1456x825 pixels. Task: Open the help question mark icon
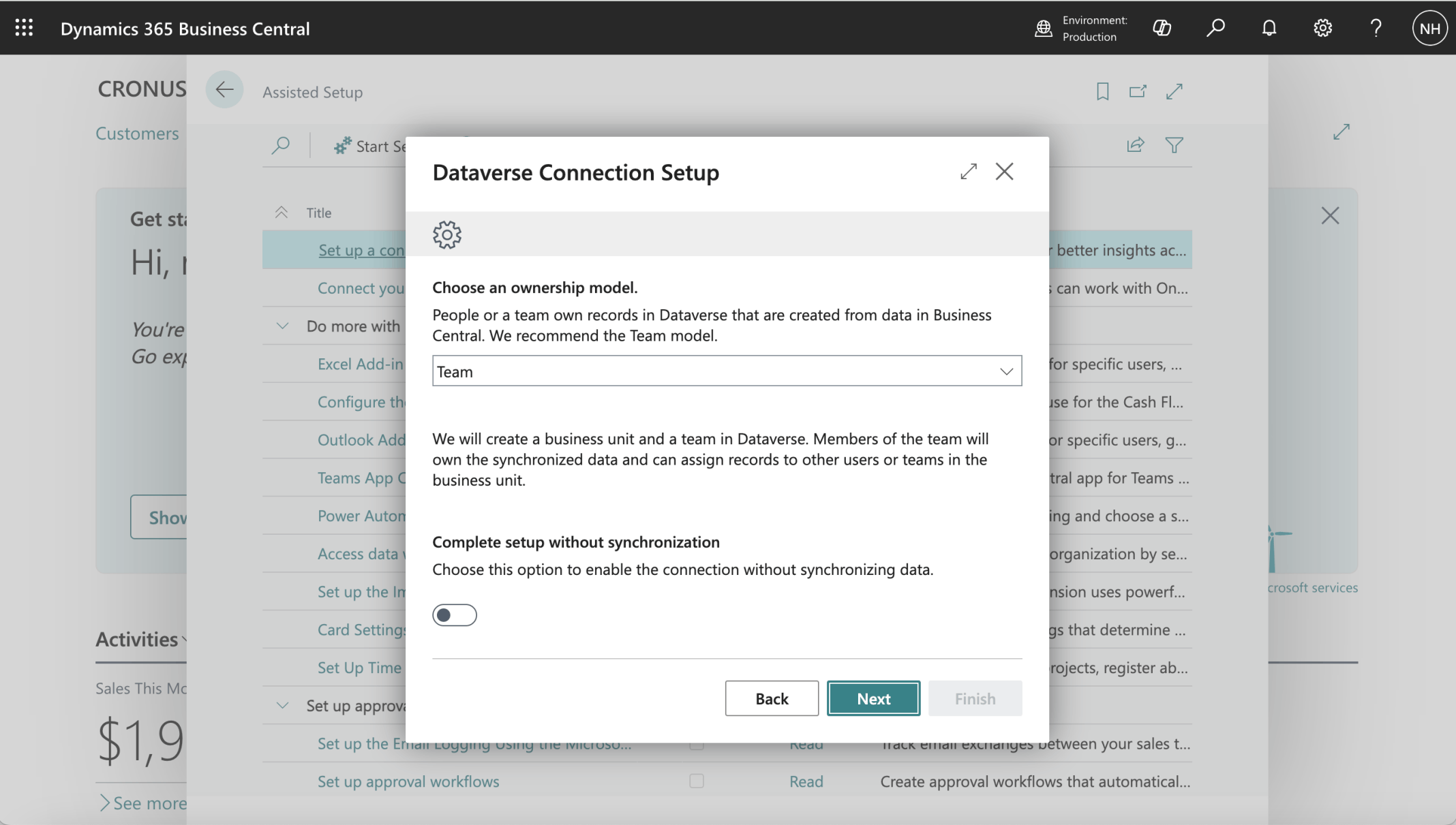tap(1376, 28)
